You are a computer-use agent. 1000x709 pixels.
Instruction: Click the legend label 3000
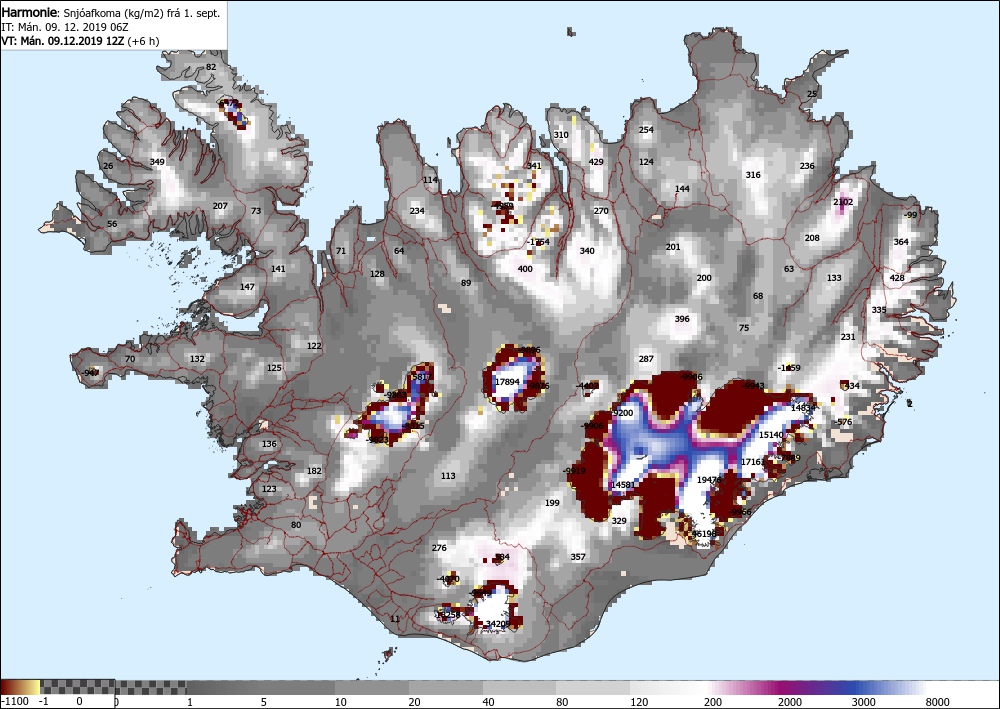[864, 702]
